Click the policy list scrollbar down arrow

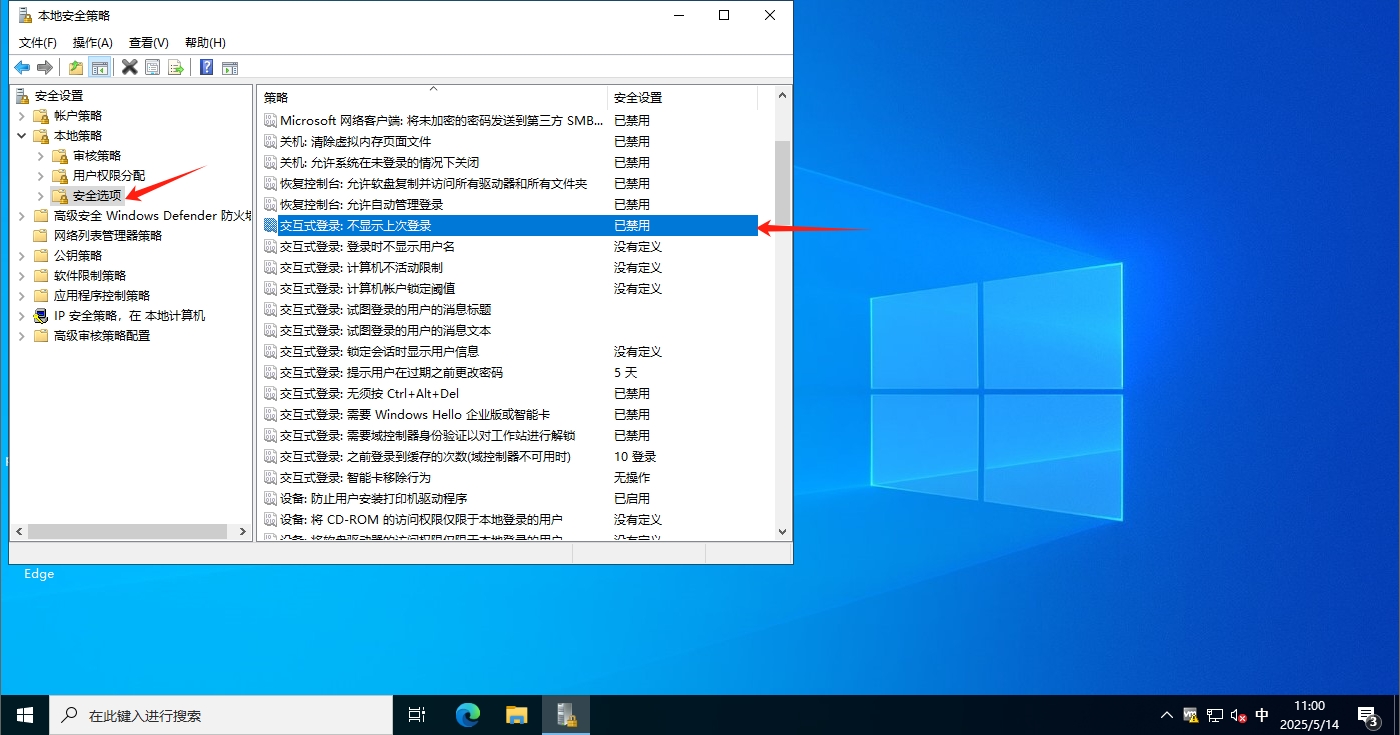(x=783, y=532)
